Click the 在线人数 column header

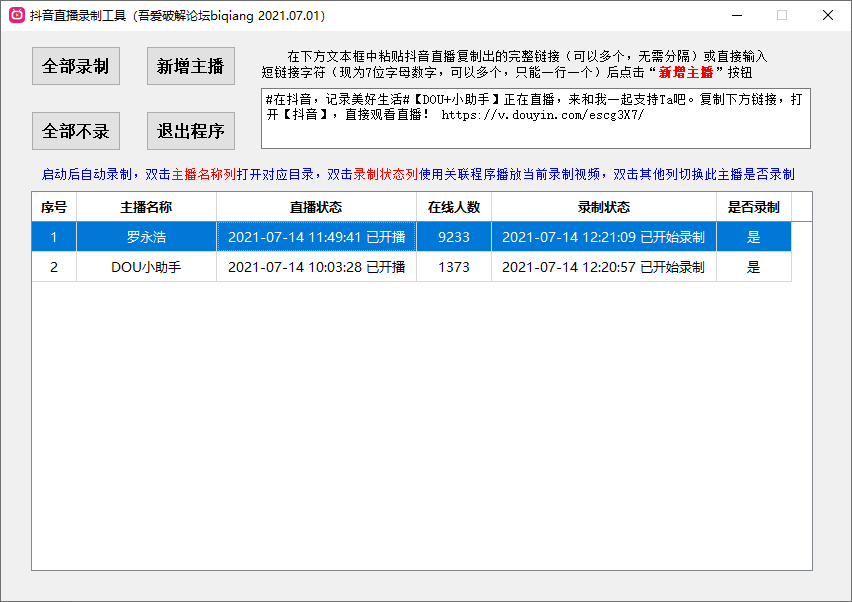454,207
